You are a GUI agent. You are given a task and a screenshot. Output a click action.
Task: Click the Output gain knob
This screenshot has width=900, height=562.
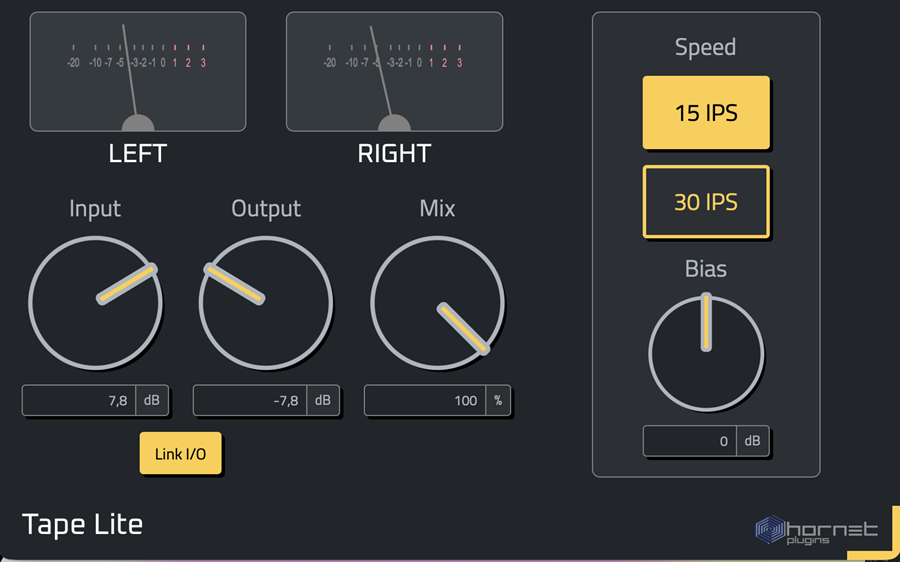[266, 303]
